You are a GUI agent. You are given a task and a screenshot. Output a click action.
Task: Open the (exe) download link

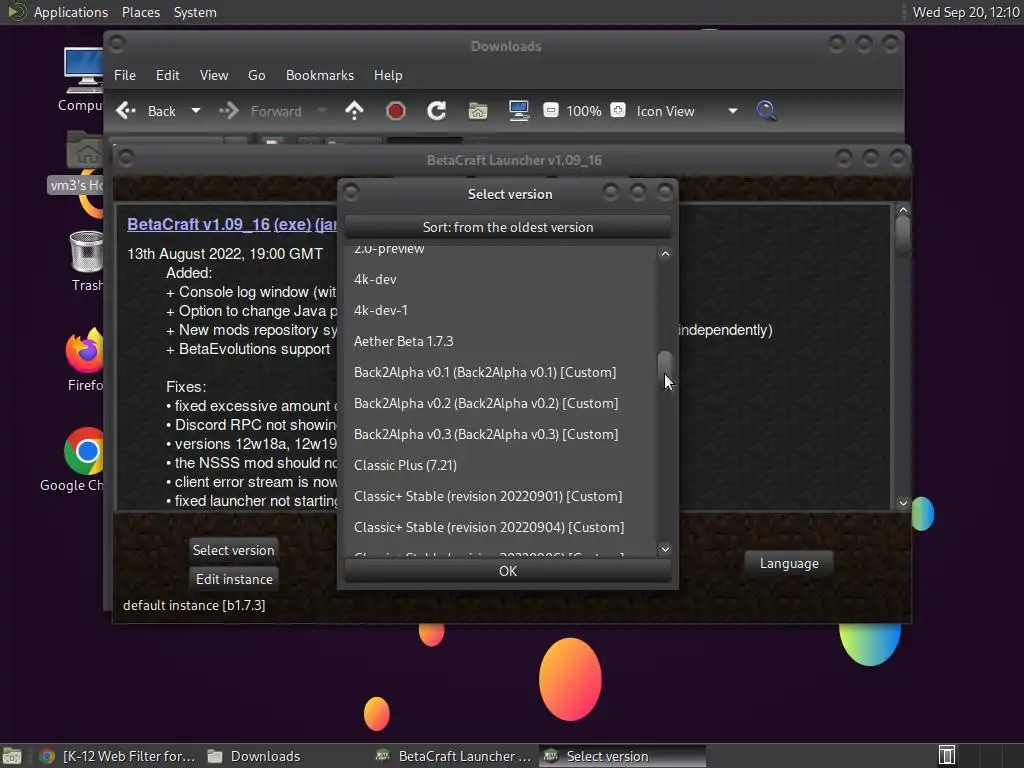pyautogui.click(x=292, y=224)
